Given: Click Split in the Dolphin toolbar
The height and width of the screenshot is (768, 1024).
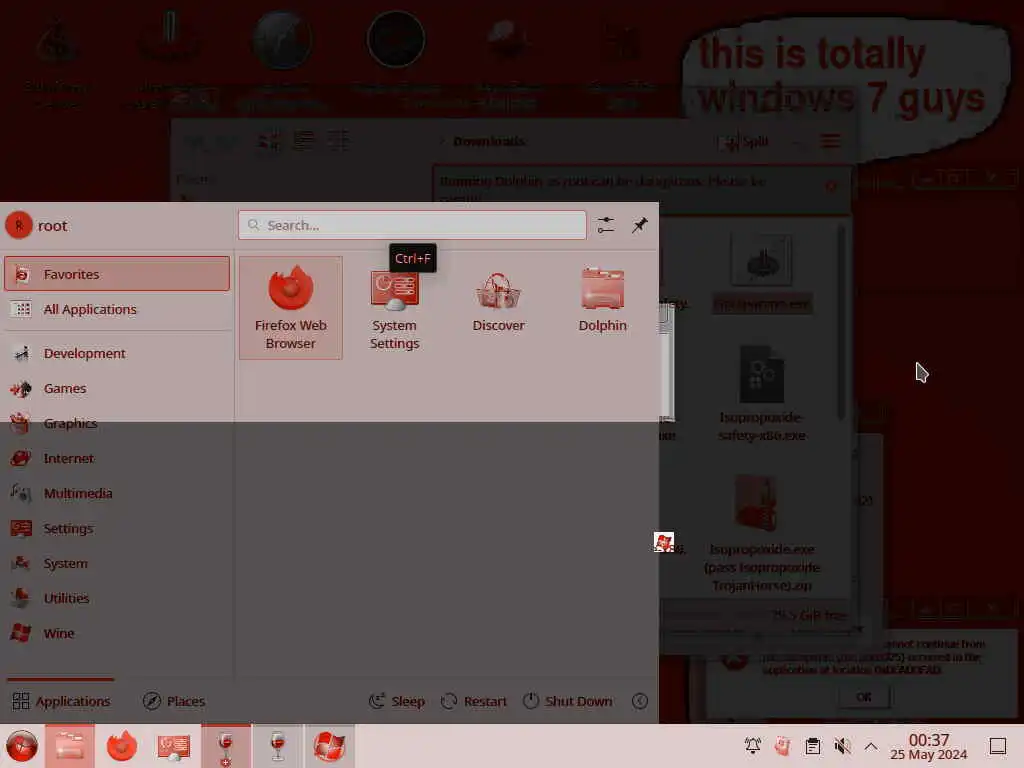Looking at the screenshot, I should pos(744,141).
